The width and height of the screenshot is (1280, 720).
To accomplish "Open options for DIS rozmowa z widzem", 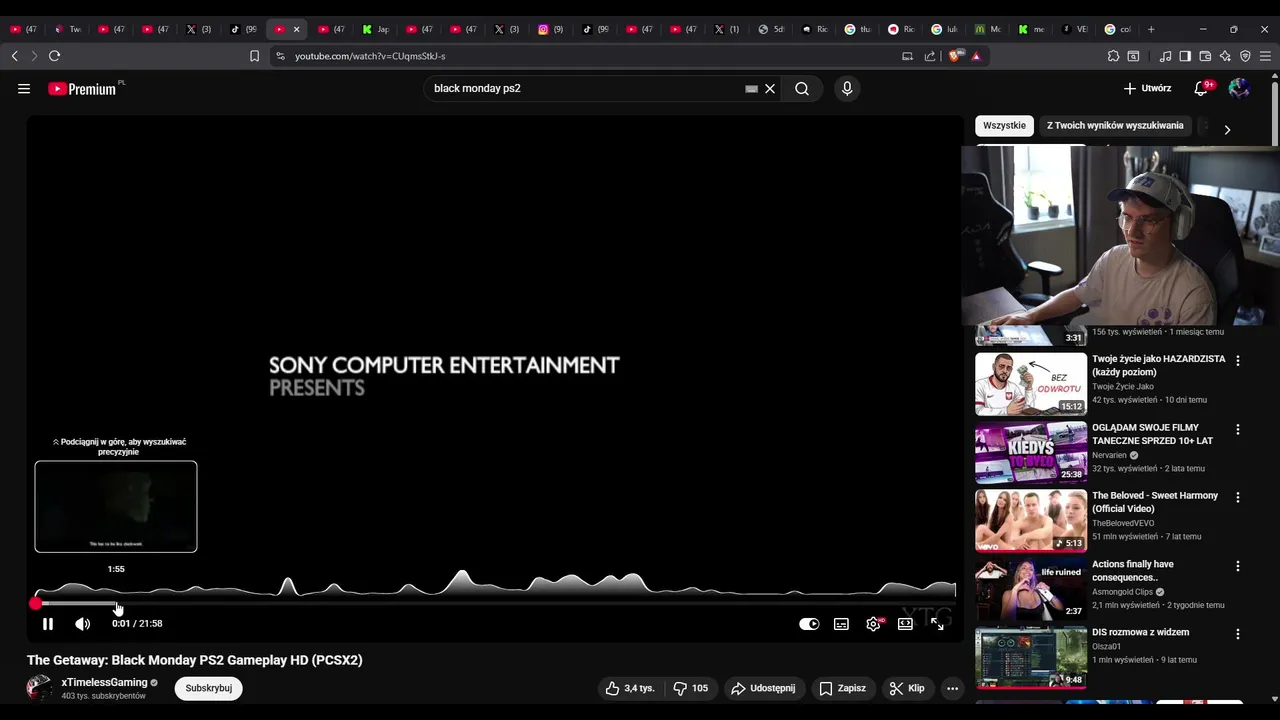I will [1237, 634].
